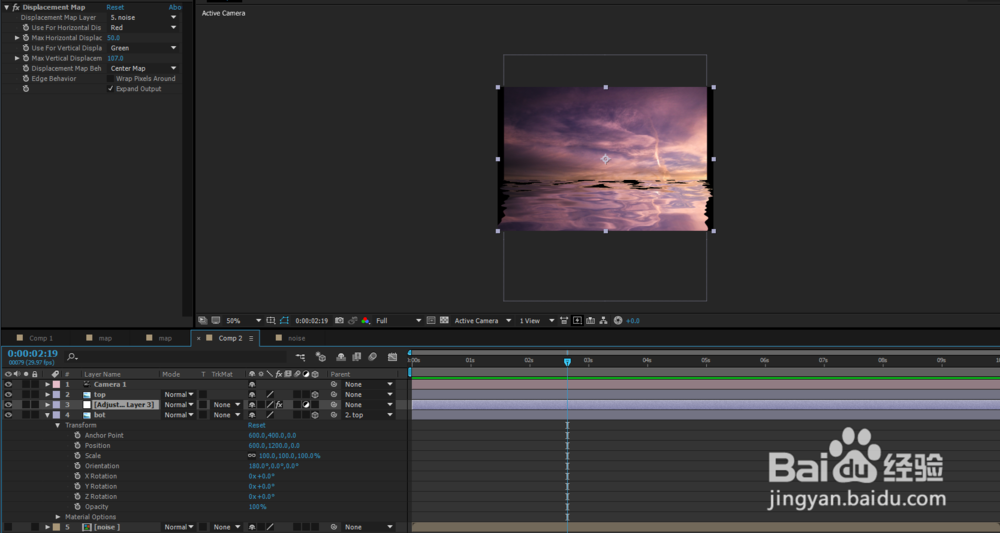Click fx switch on Adjustment Layer 3

[279, 405]
